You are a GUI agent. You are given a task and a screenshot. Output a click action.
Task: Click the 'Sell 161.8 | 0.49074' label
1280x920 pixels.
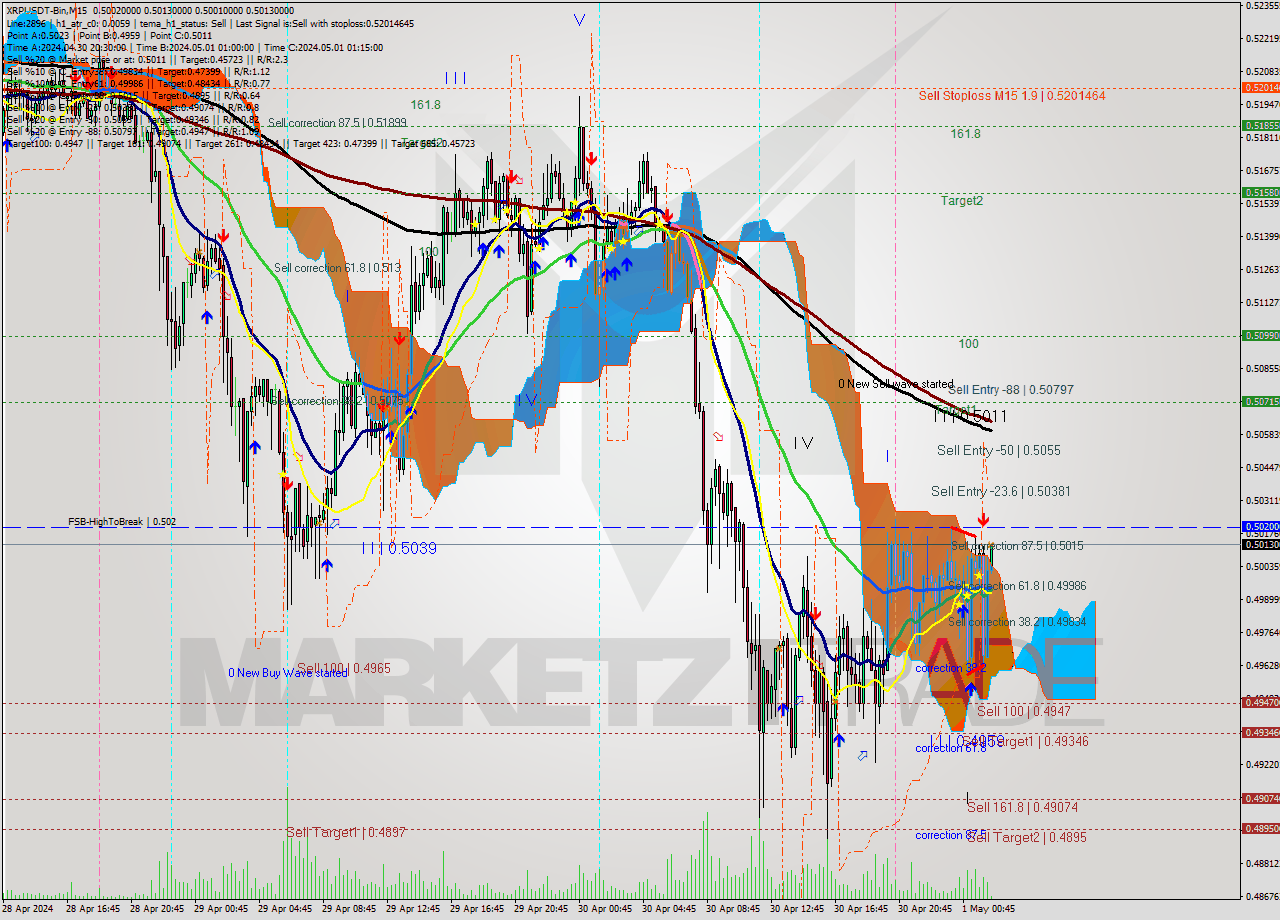[1022, 807]
